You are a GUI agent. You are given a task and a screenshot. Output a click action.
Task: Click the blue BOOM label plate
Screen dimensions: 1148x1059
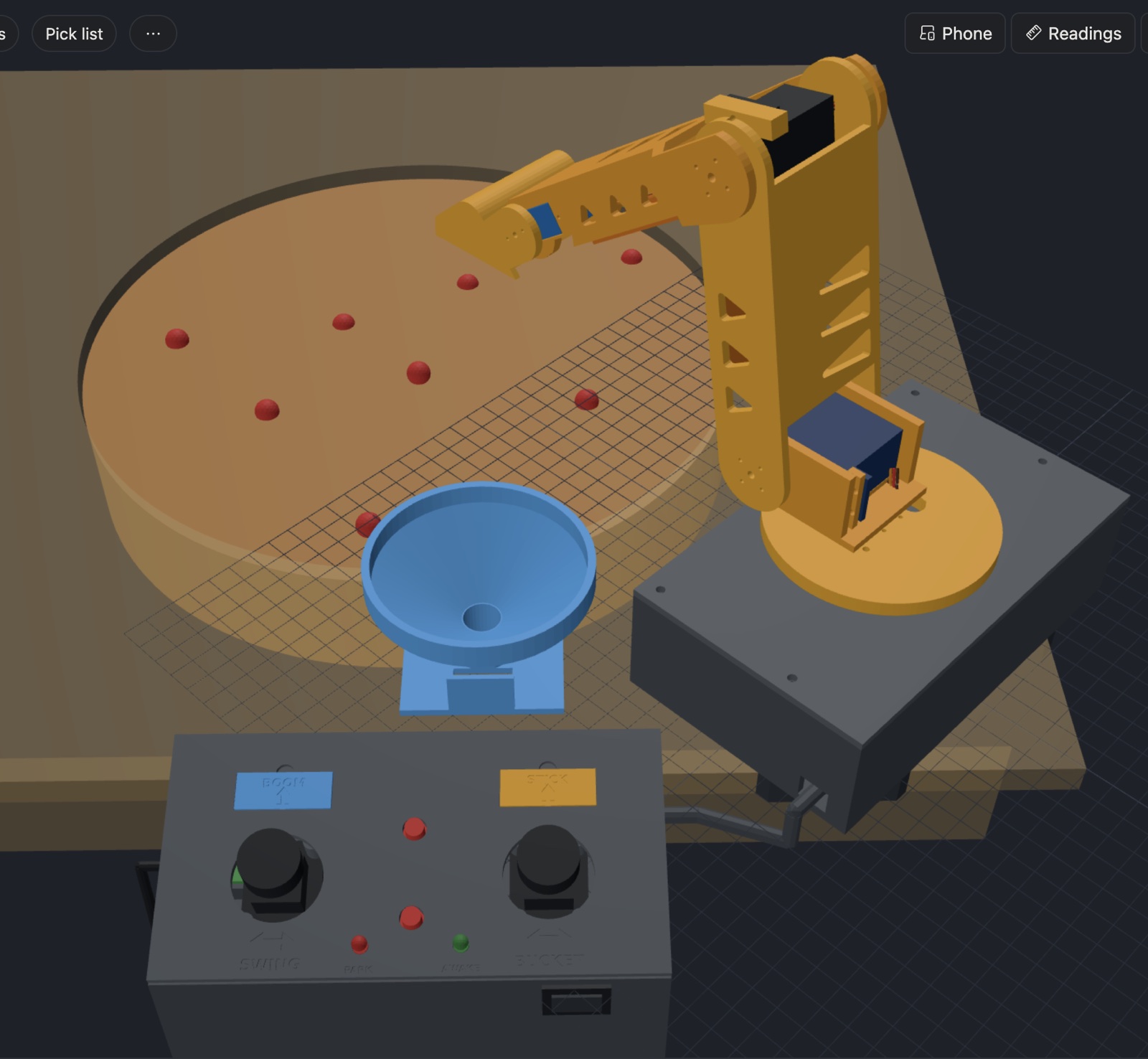[283, 790]
